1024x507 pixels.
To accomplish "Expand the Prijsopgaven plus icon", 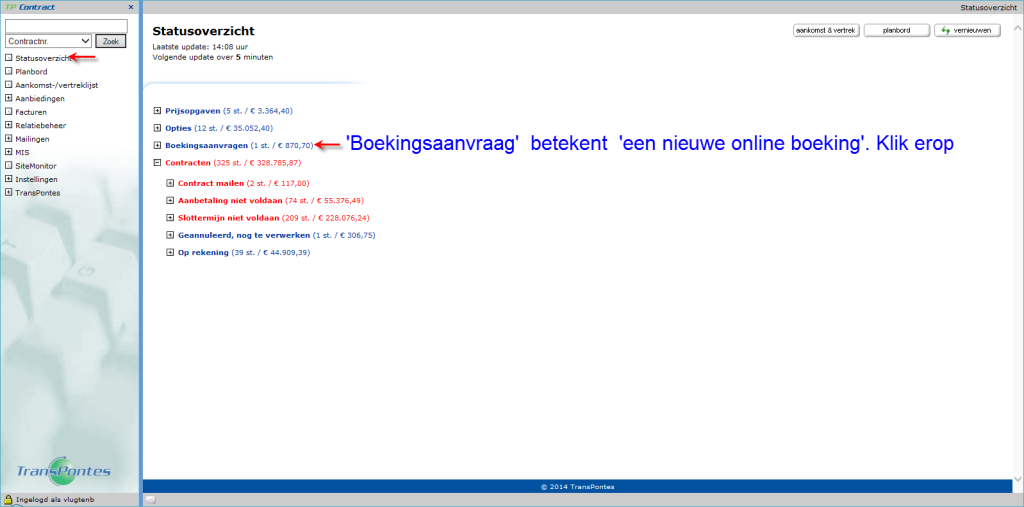I will click(157, 111).
